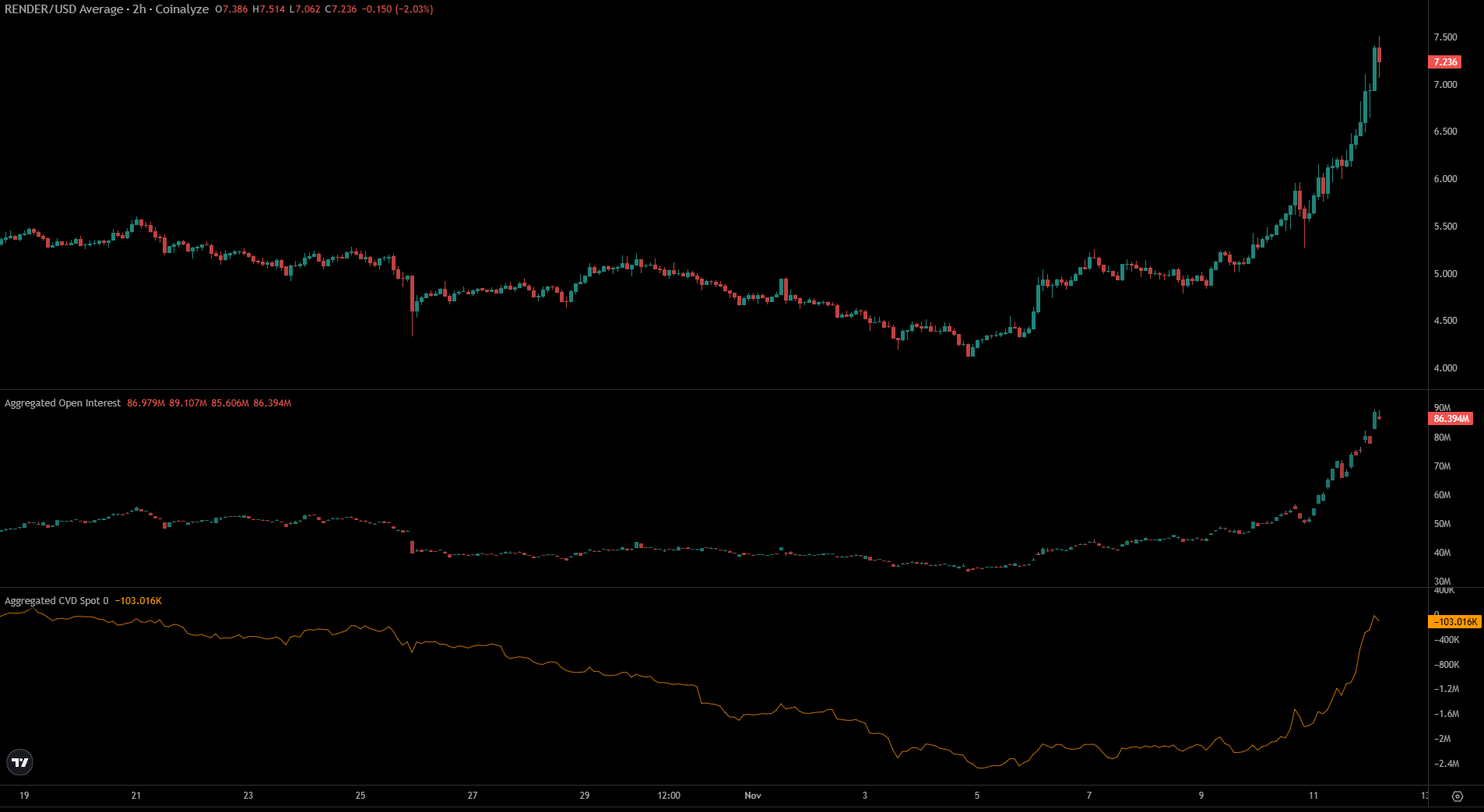
Task: Click the 50M open interest axis label
Action: (x=1442, y=524)
